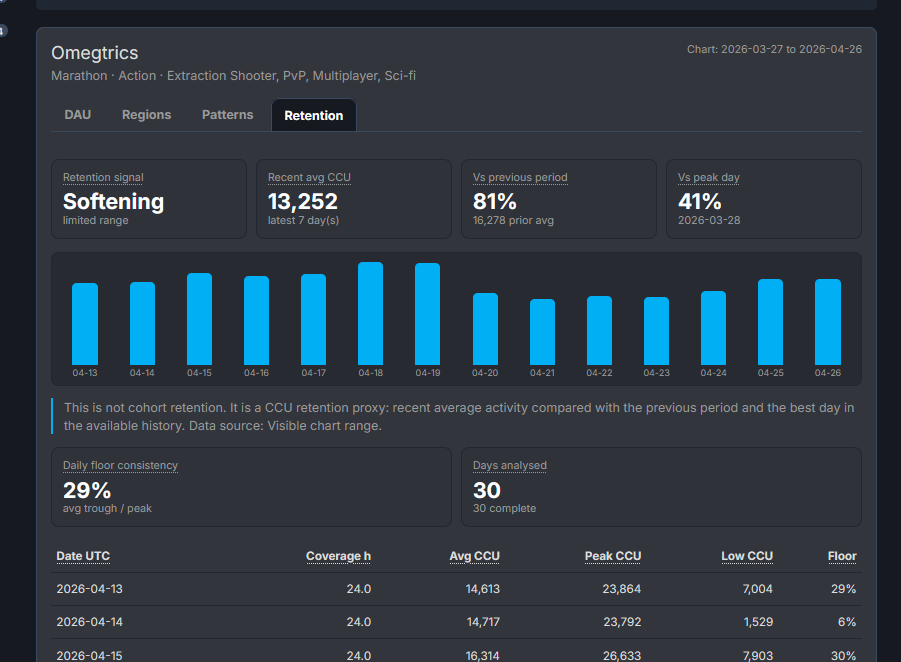
Task: Click the Daily floor consistency label
Action: (120, 465)
